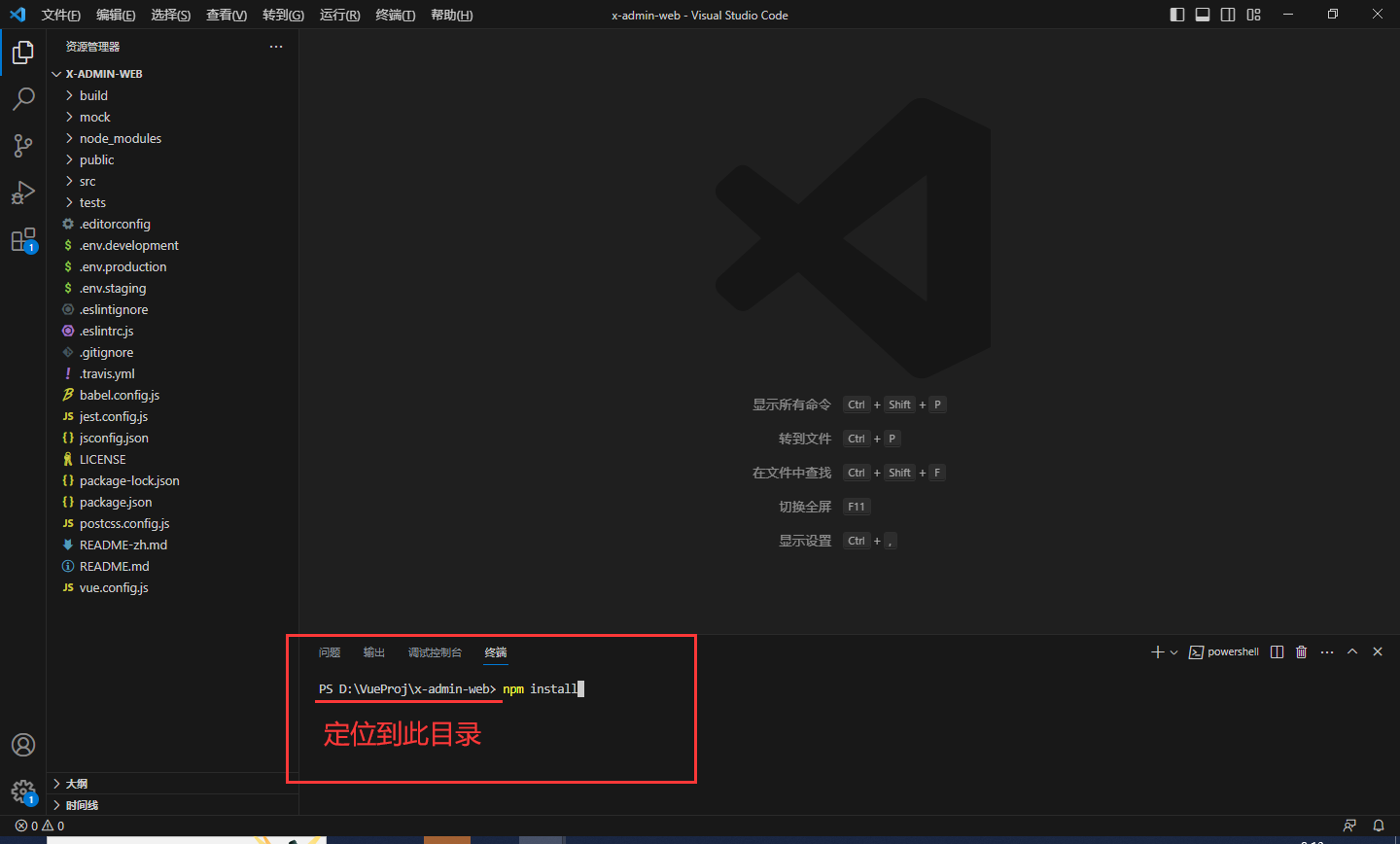Open the vue.config.js file
Screen dimensions: 1400x844
coord(172,587)
